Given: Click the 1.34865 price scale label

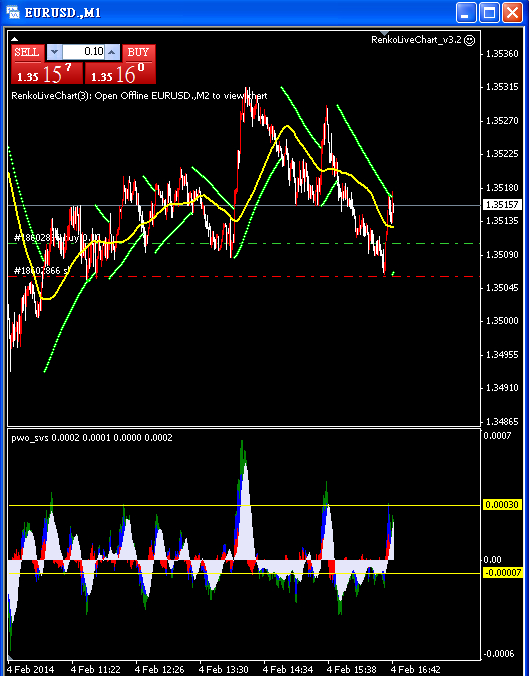Looking at the screenshot, I should coord(502,422).
